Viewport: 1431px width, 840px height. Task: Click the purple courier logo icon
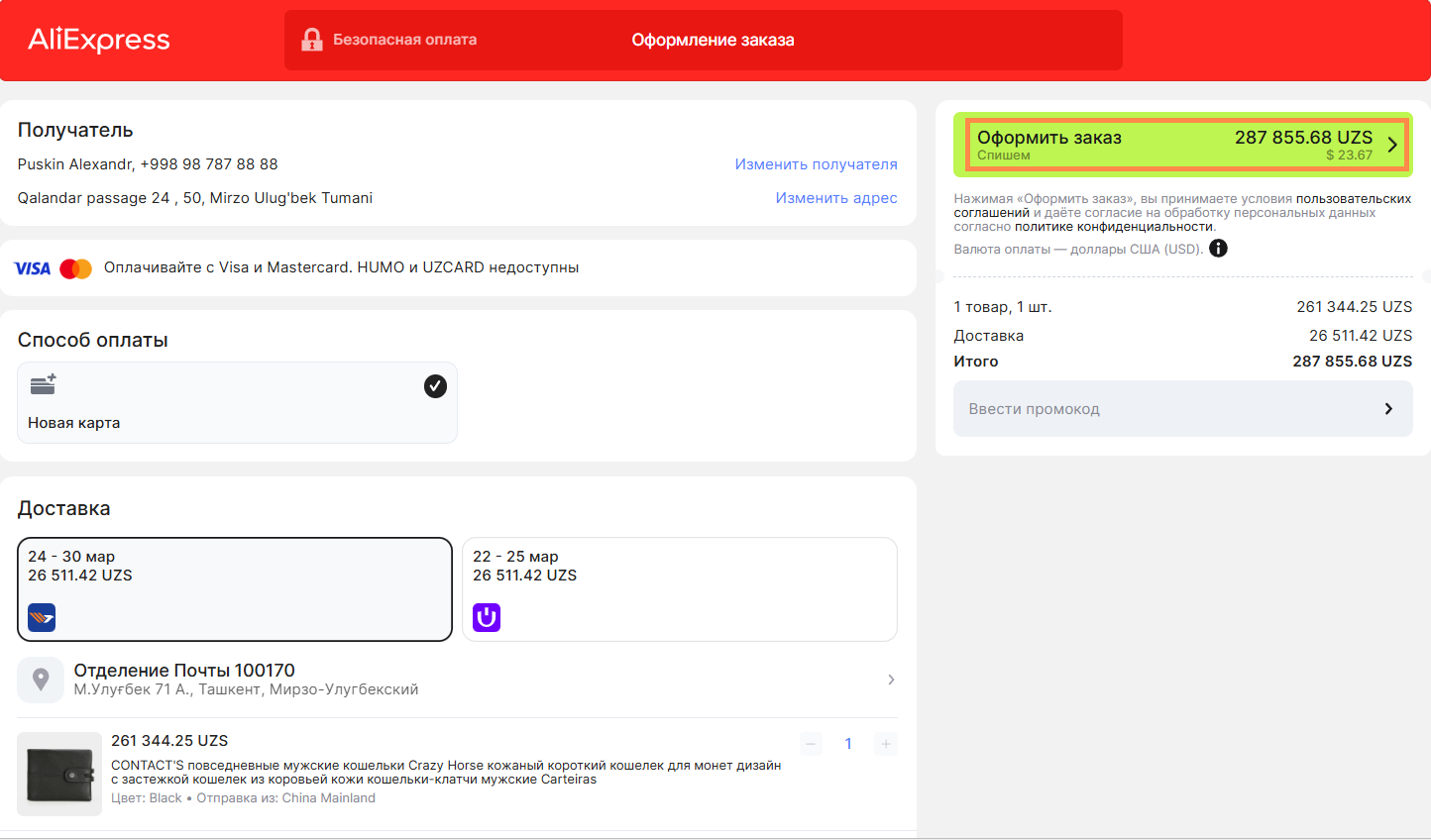(487, 617)
